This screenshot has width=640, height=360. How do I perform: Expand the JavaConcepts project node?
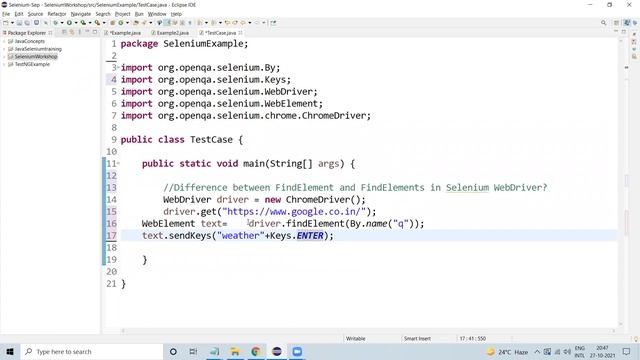click(4, 41)
